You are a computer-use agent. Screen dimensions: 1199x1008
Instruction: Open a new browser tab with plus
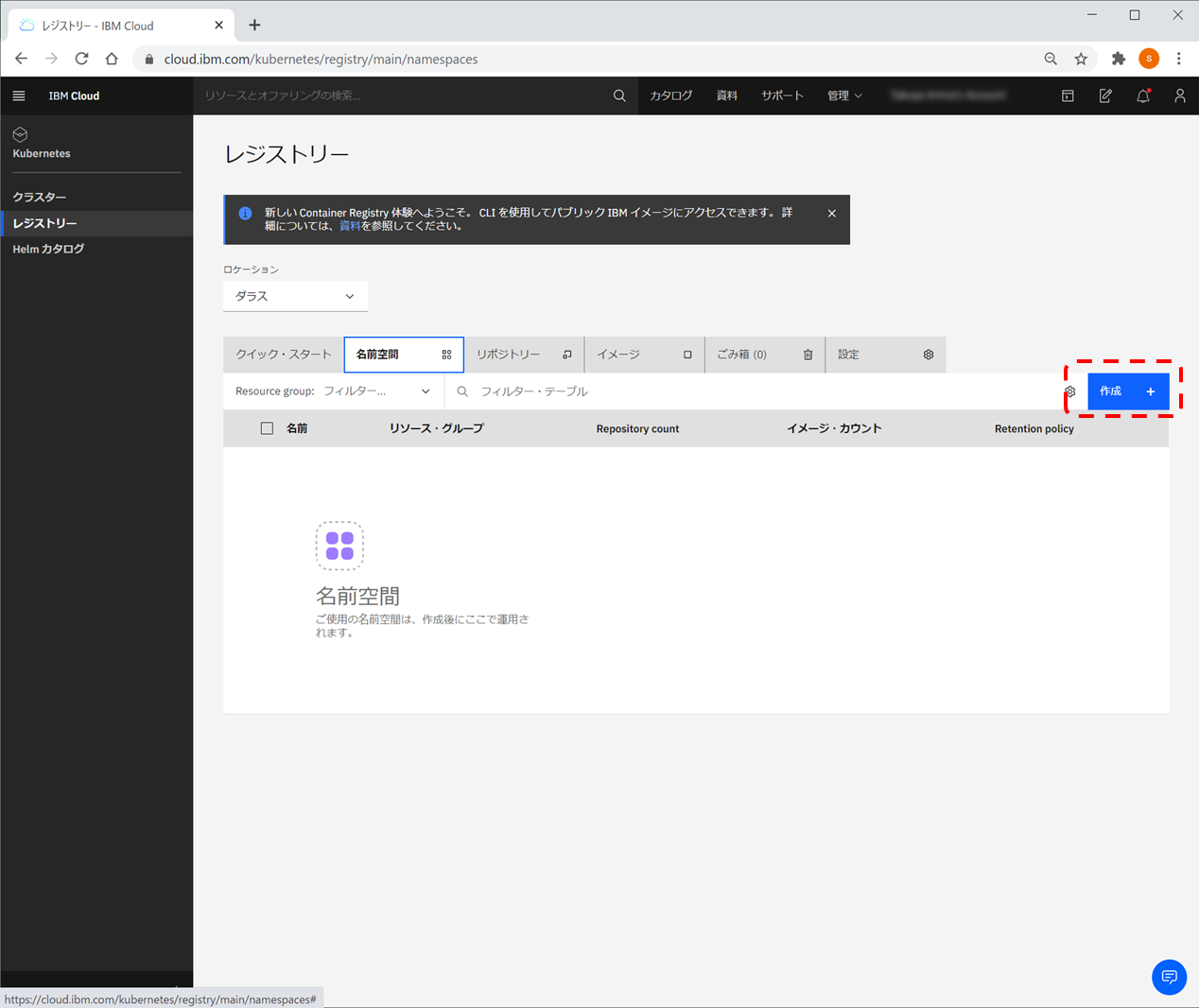coord(254,26)
